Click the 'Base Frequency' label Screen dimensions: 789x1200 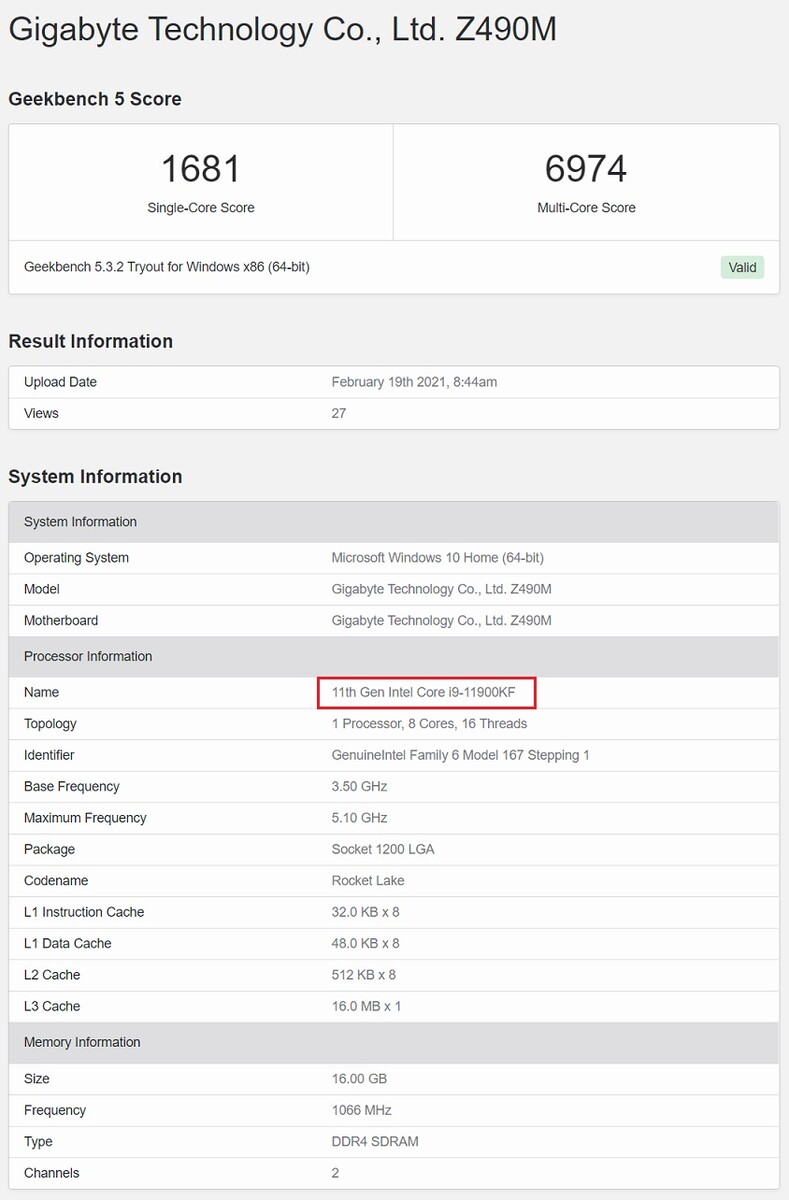pos(72,786)
